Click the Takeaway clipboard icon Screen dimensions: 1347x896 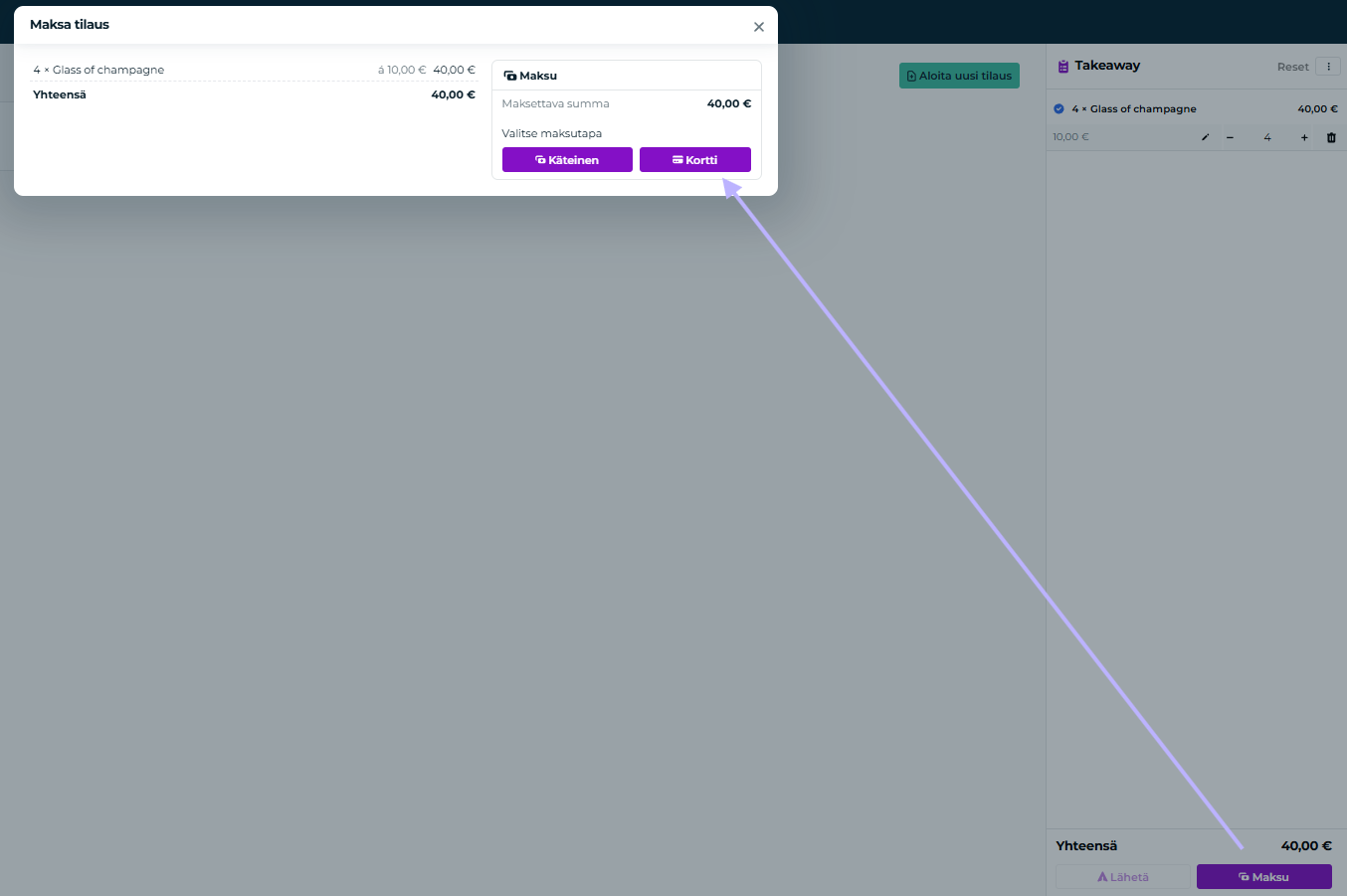click(1062, 67)
